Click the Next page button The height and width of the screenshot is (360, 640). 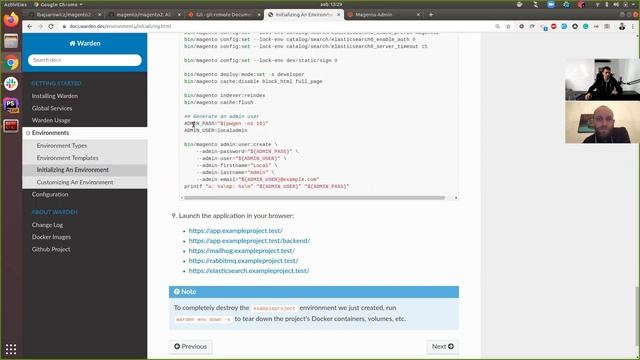443,347
